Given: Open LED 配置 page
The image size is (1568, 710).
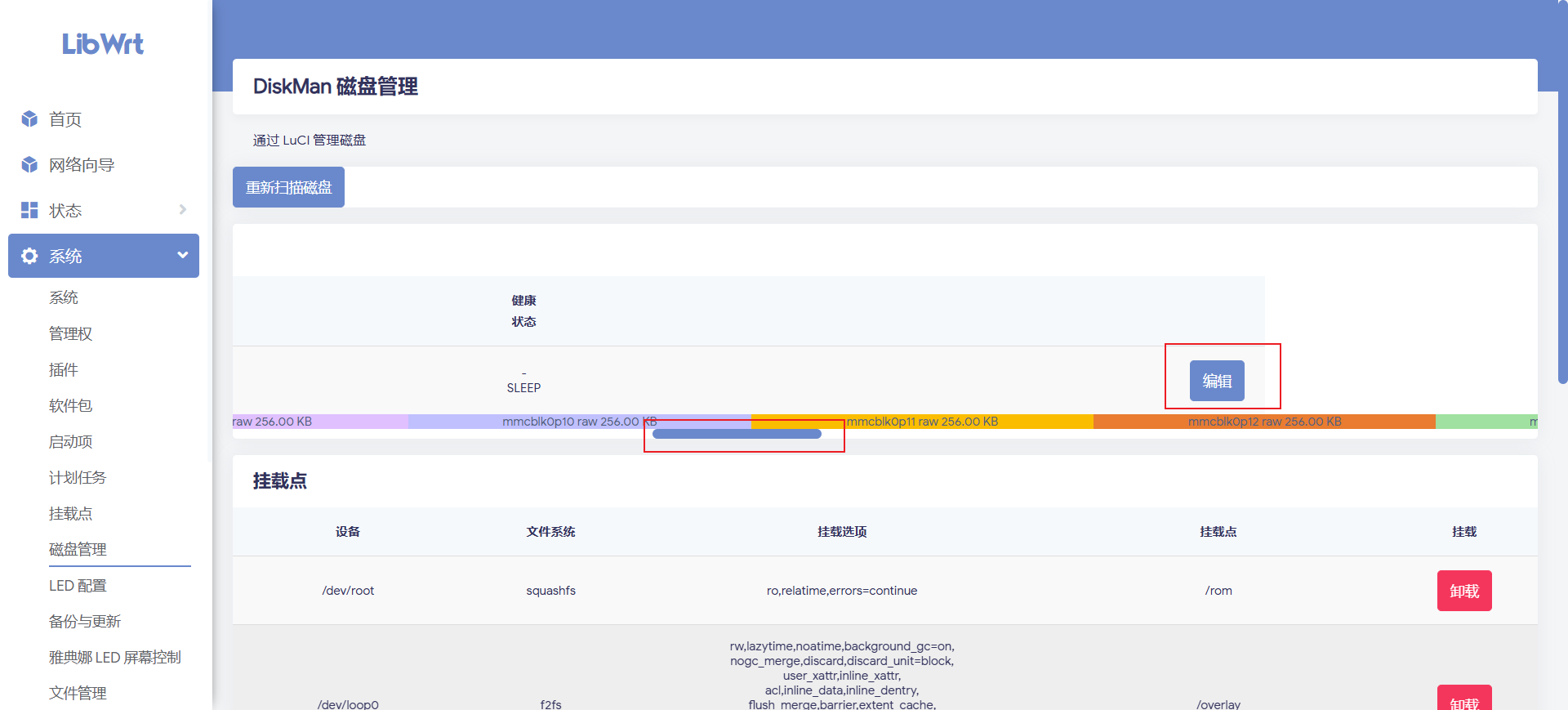Looking at the screenshot, I should (x=78, y=585).
